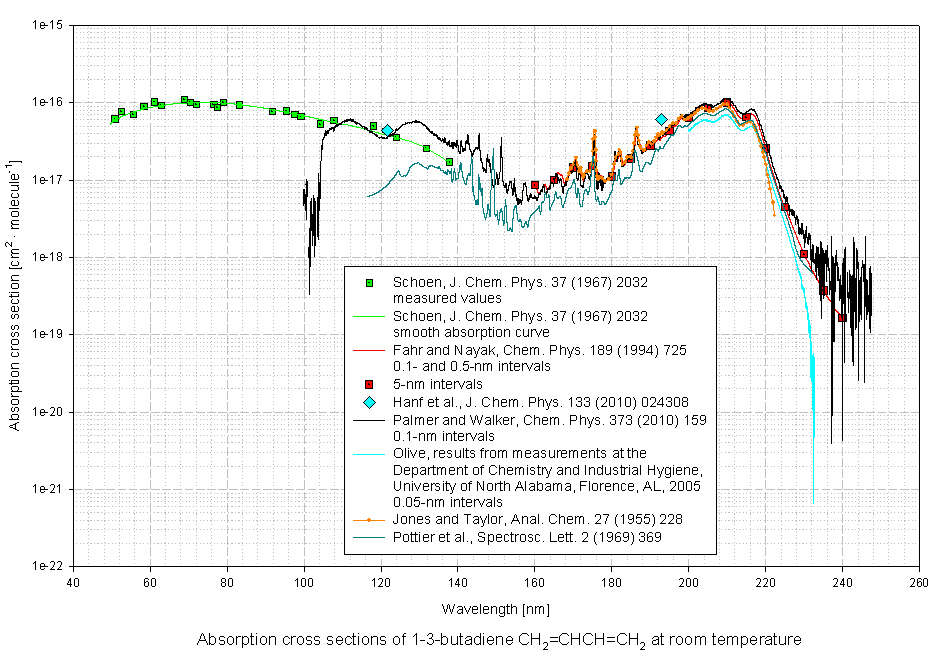This screenshot has width=944, height=657.
Task: Click the green square marker in the legend
Action: coord(369,283)
